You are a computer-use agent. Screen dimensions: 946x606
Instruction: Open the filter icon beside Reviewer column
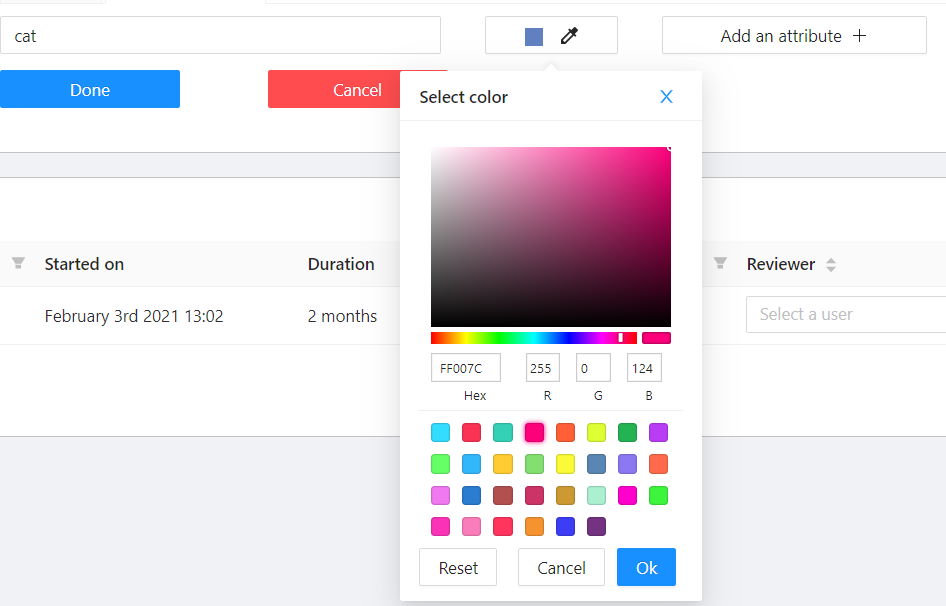coord(720,263)
